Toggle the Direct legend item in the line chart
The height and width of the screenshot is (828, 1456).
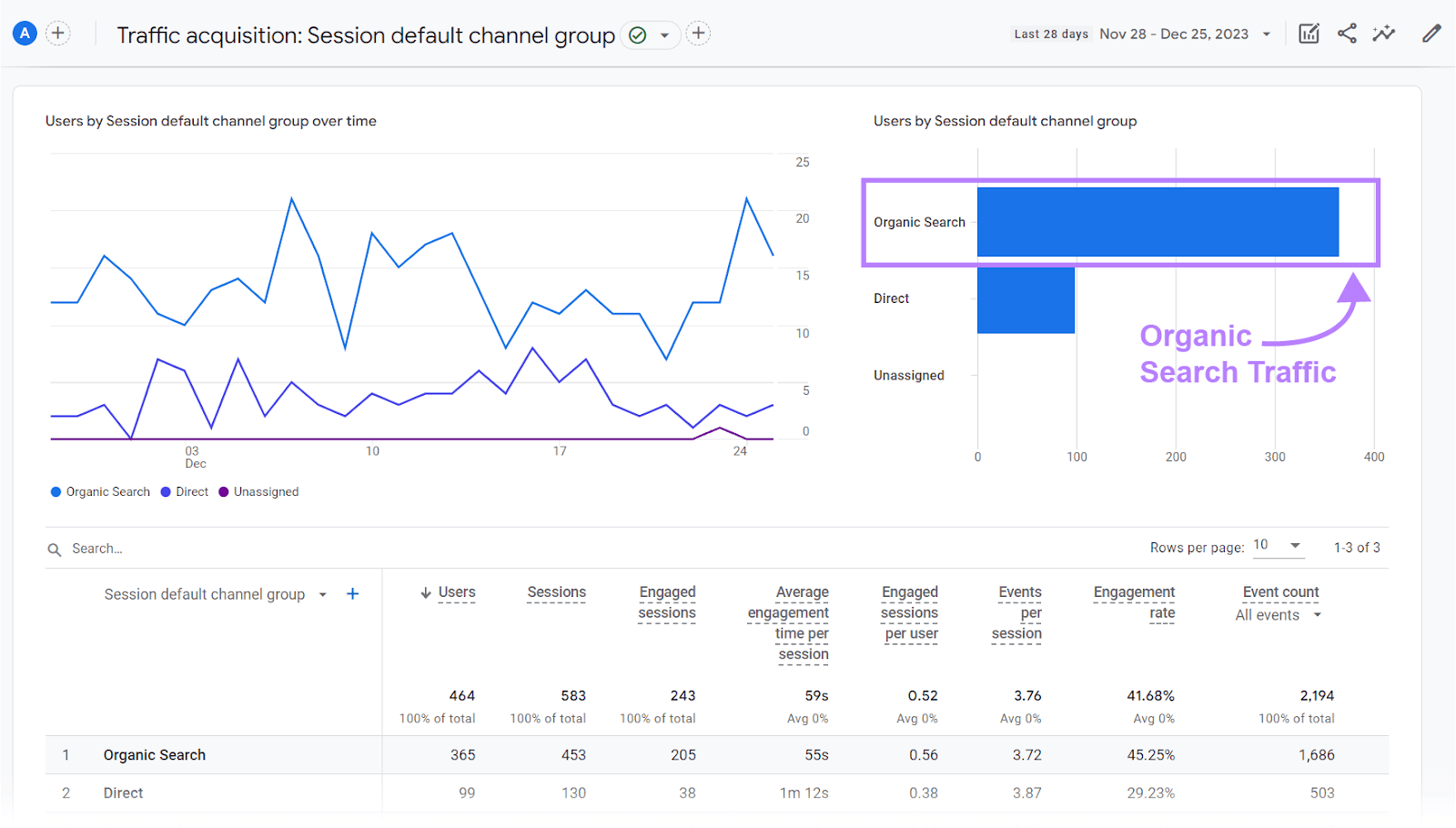(185, 491)
